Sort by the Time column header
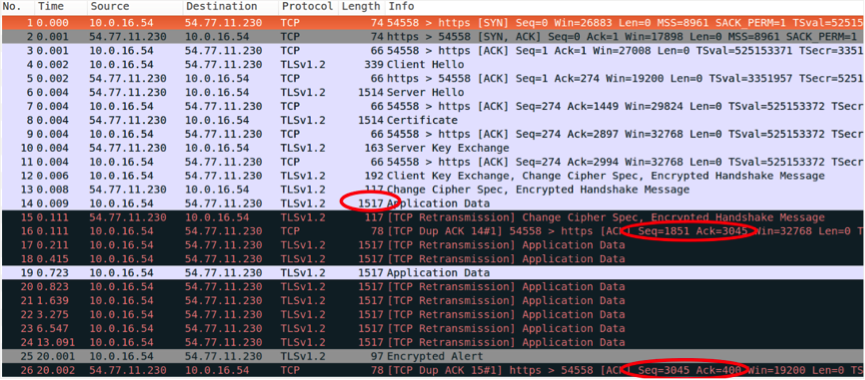This screenshot has width=865, height=380. pyautogui.click(x=61, y=7)
